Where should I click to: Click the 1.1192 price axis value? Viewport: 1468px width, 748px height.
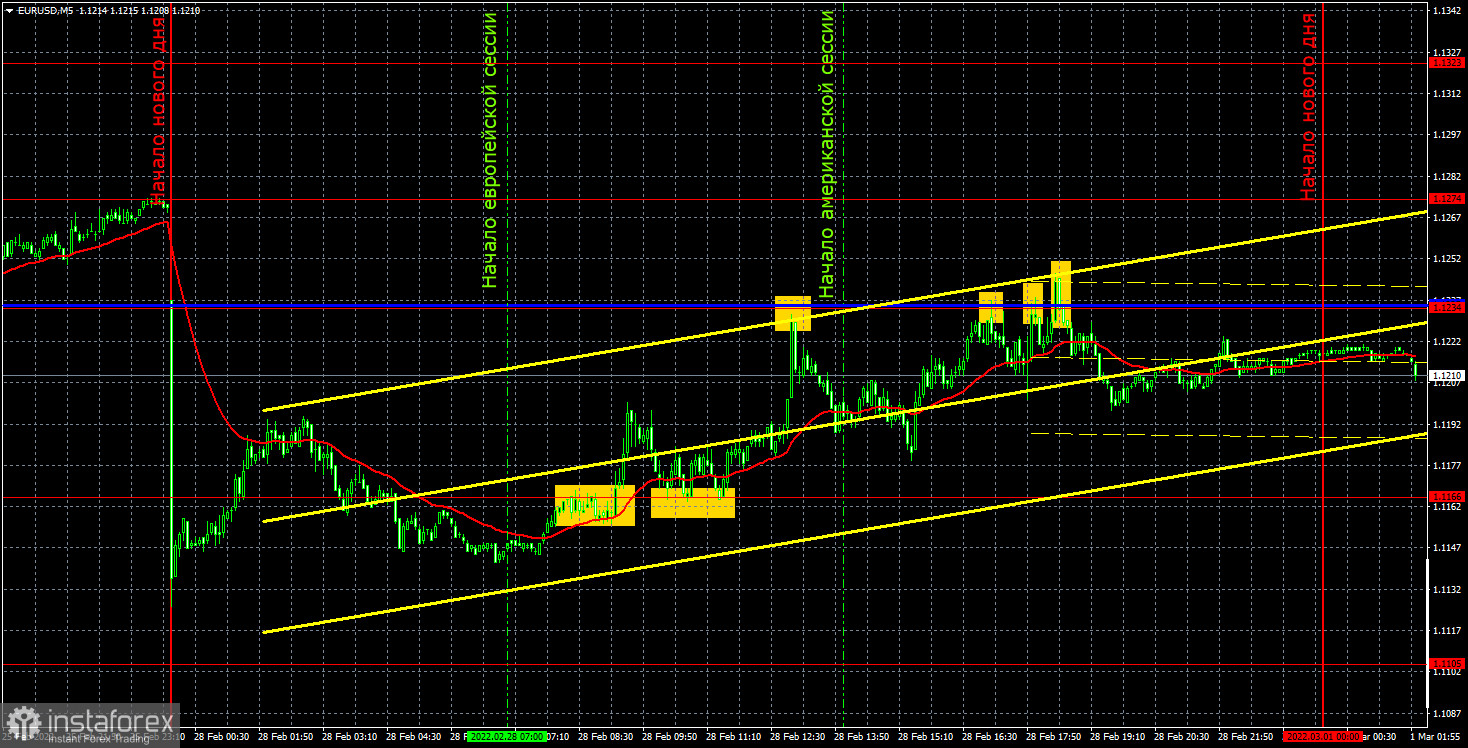tap(1447, 424)
